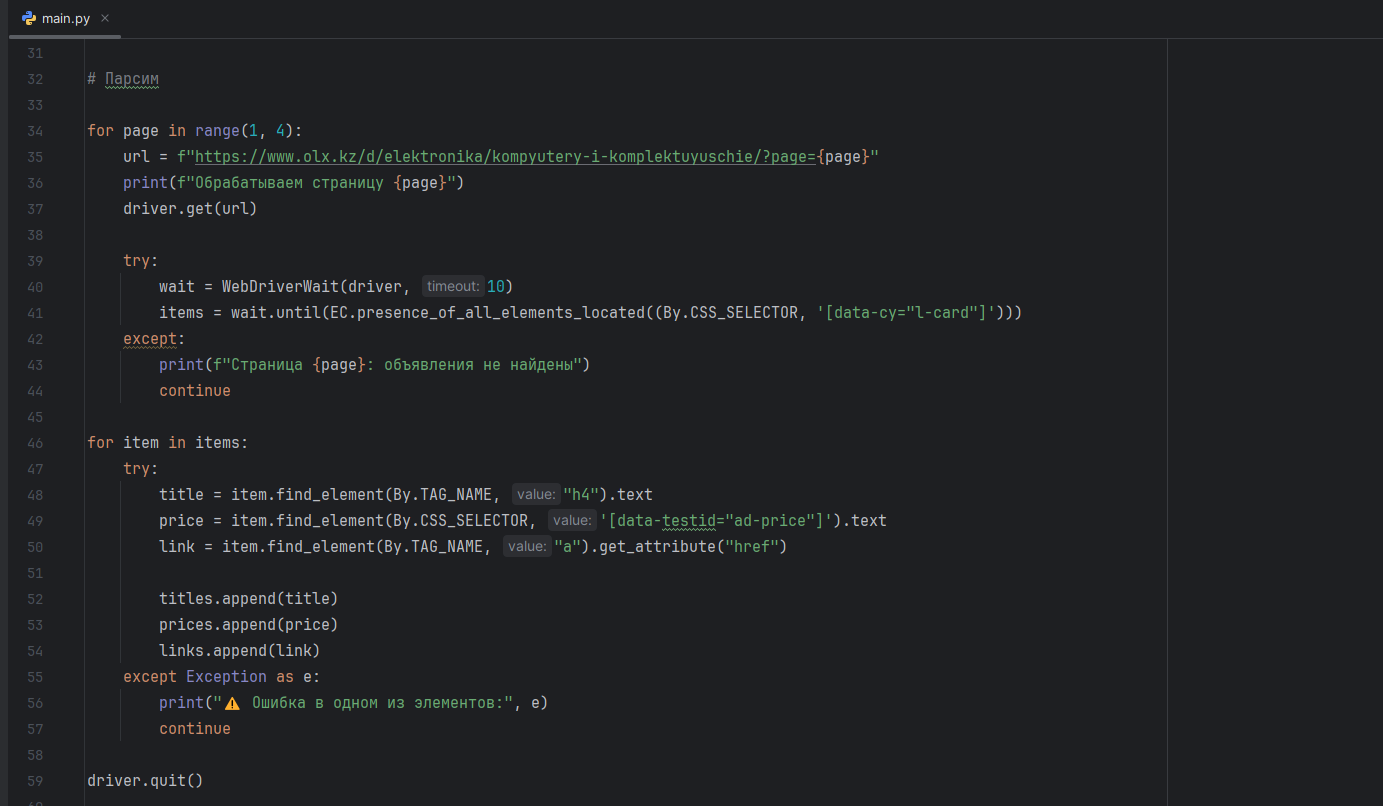Click the '# Парсим' comment text
Image resolution: width=1383 pixels, height=806 pixels.
click(x=123, y=79)
